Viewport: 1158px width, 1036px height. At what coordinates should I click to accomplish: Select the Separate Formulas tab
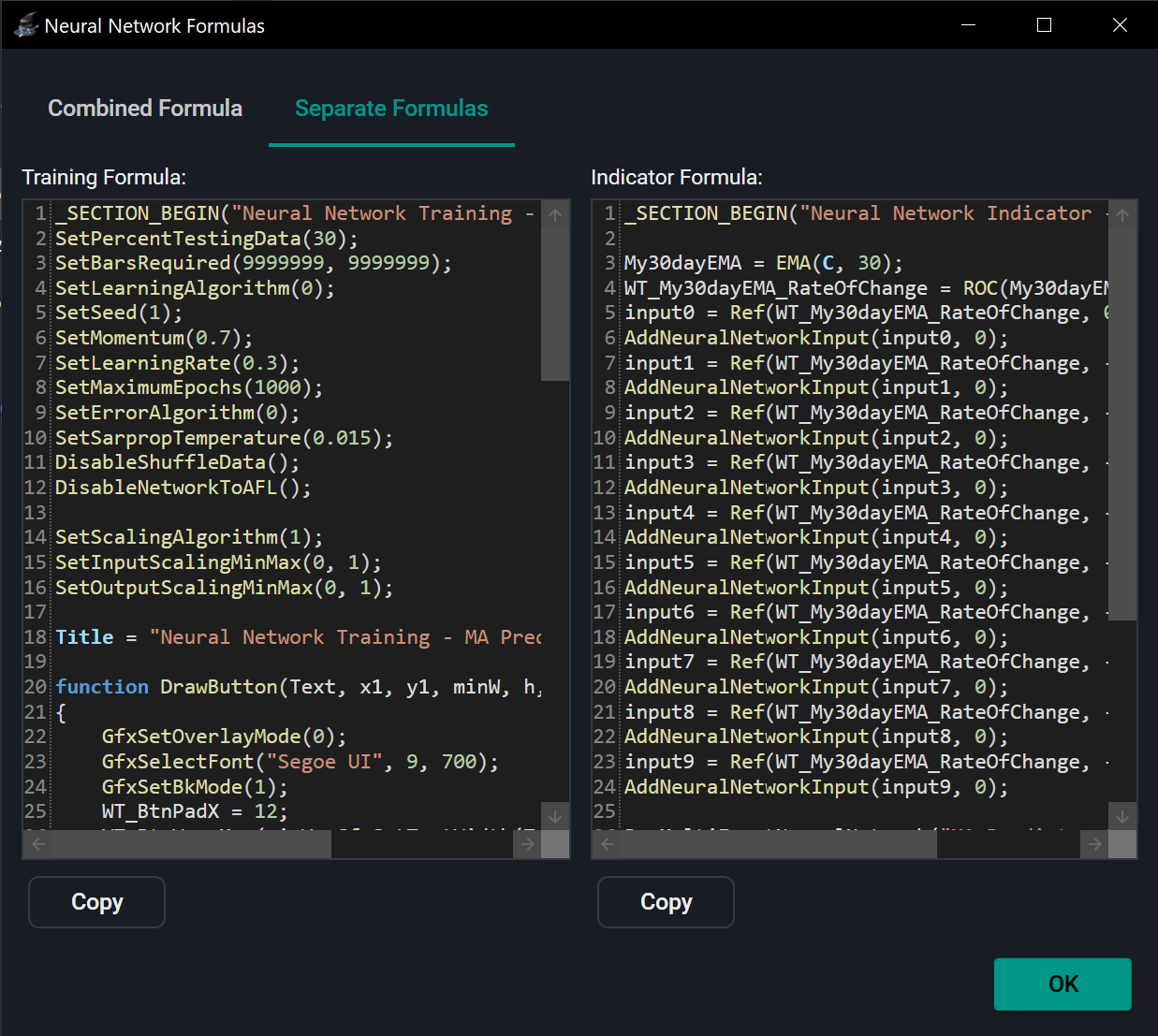click(391, 109)
